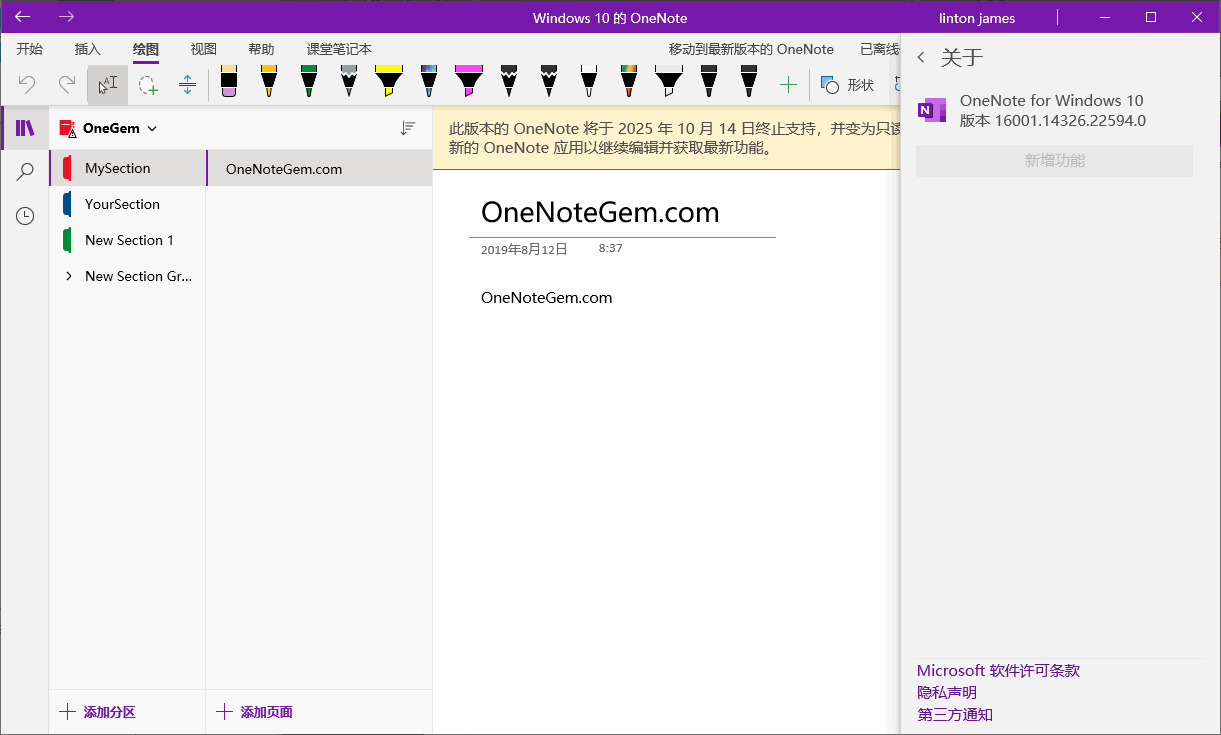The height and width of the screenshot is (735, 1221).
Task: Select the yellow highlighter pen
Action: tap(388, 84)
